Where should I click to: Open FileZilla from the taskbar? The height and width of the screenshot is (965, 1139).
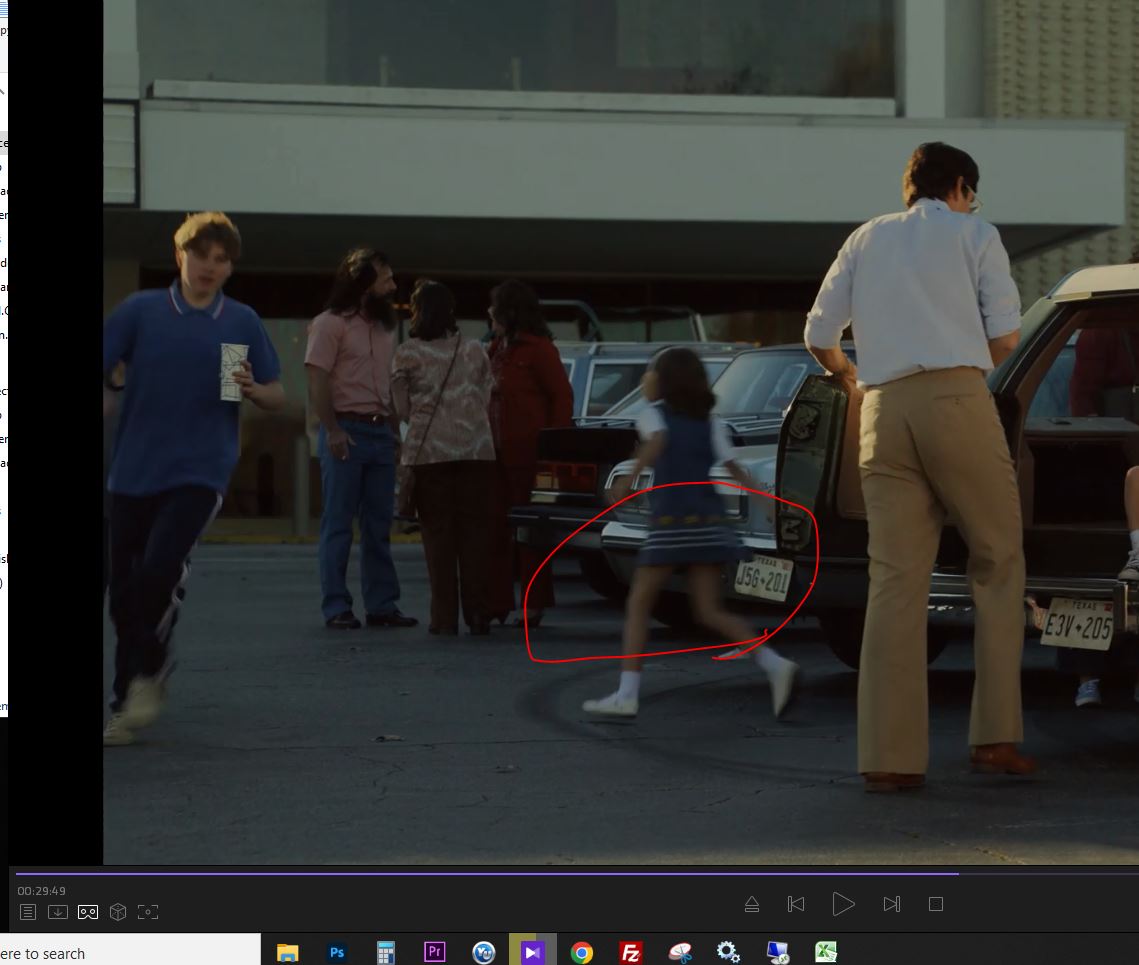tap(631, 952)
